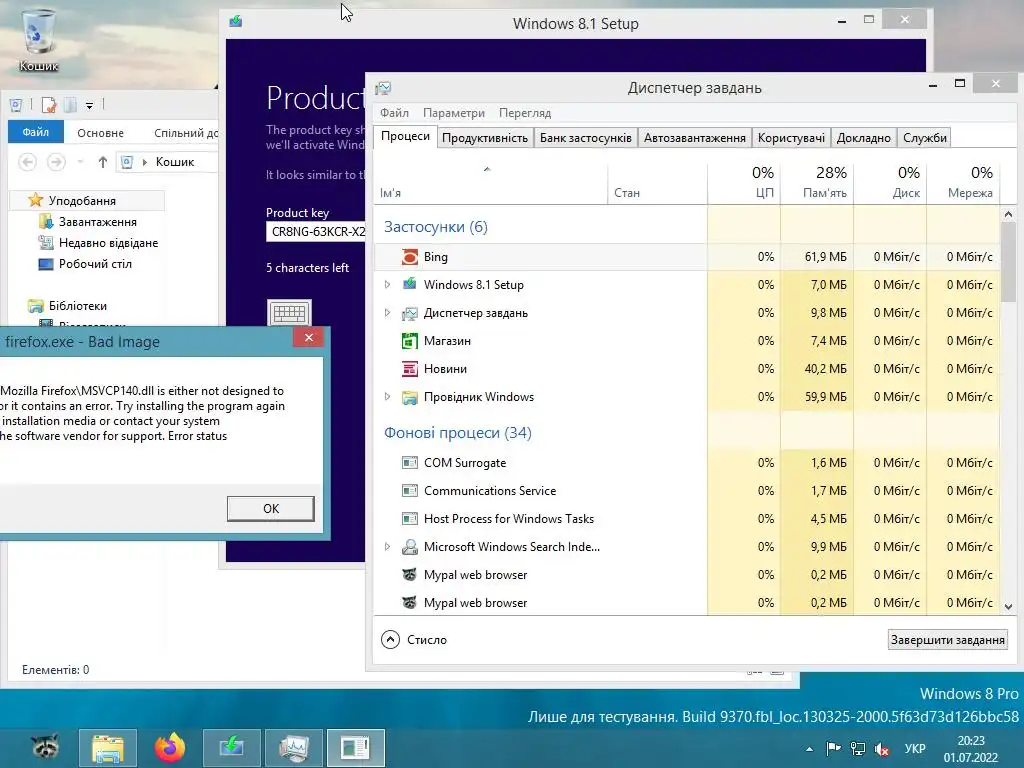
Task: Click the Product key input field
Action: (x=316, y=232)
